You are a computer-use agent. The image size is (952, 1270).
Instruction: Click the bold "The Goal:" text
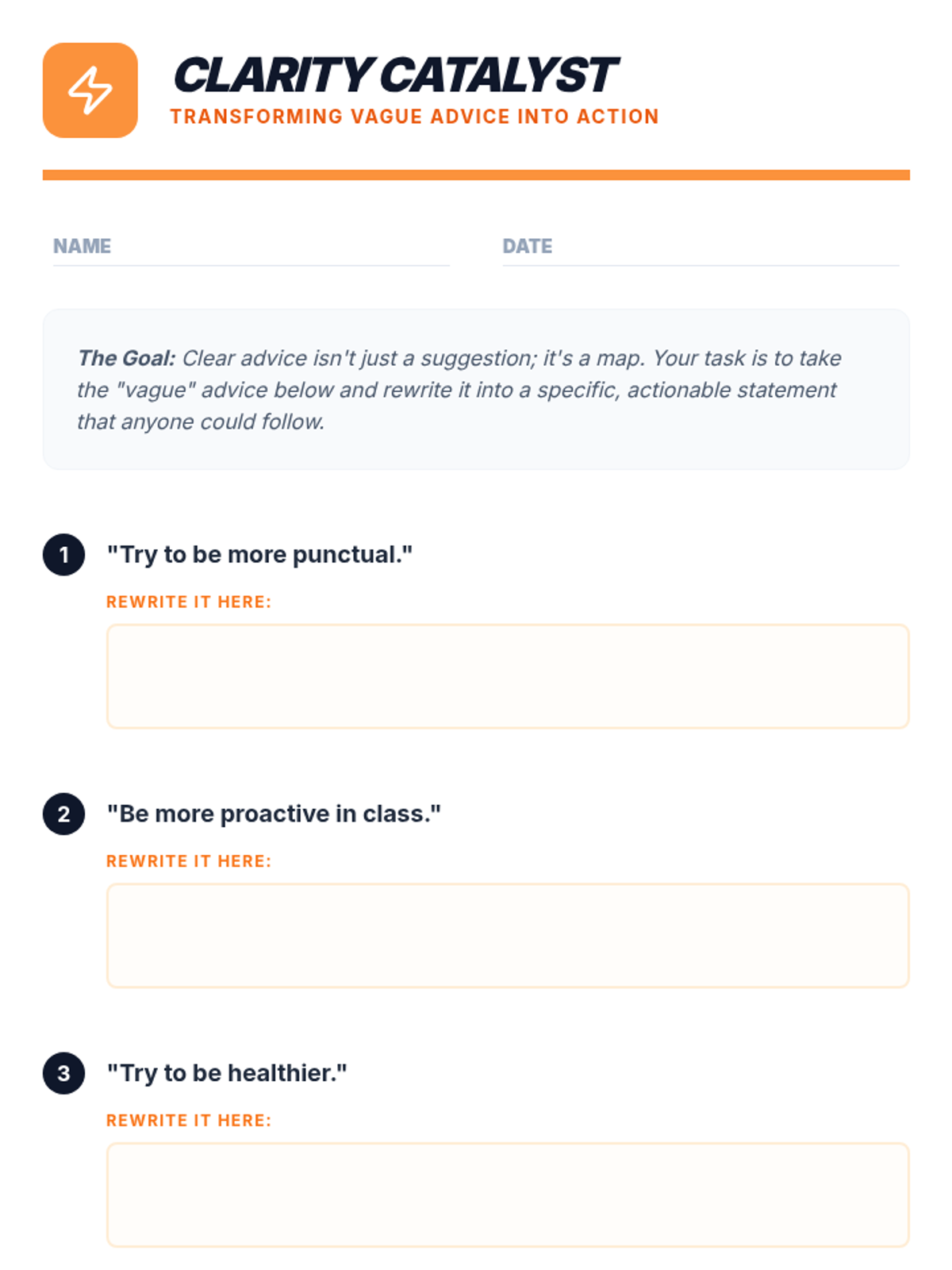pyautogui.click(x=126, y=358)
